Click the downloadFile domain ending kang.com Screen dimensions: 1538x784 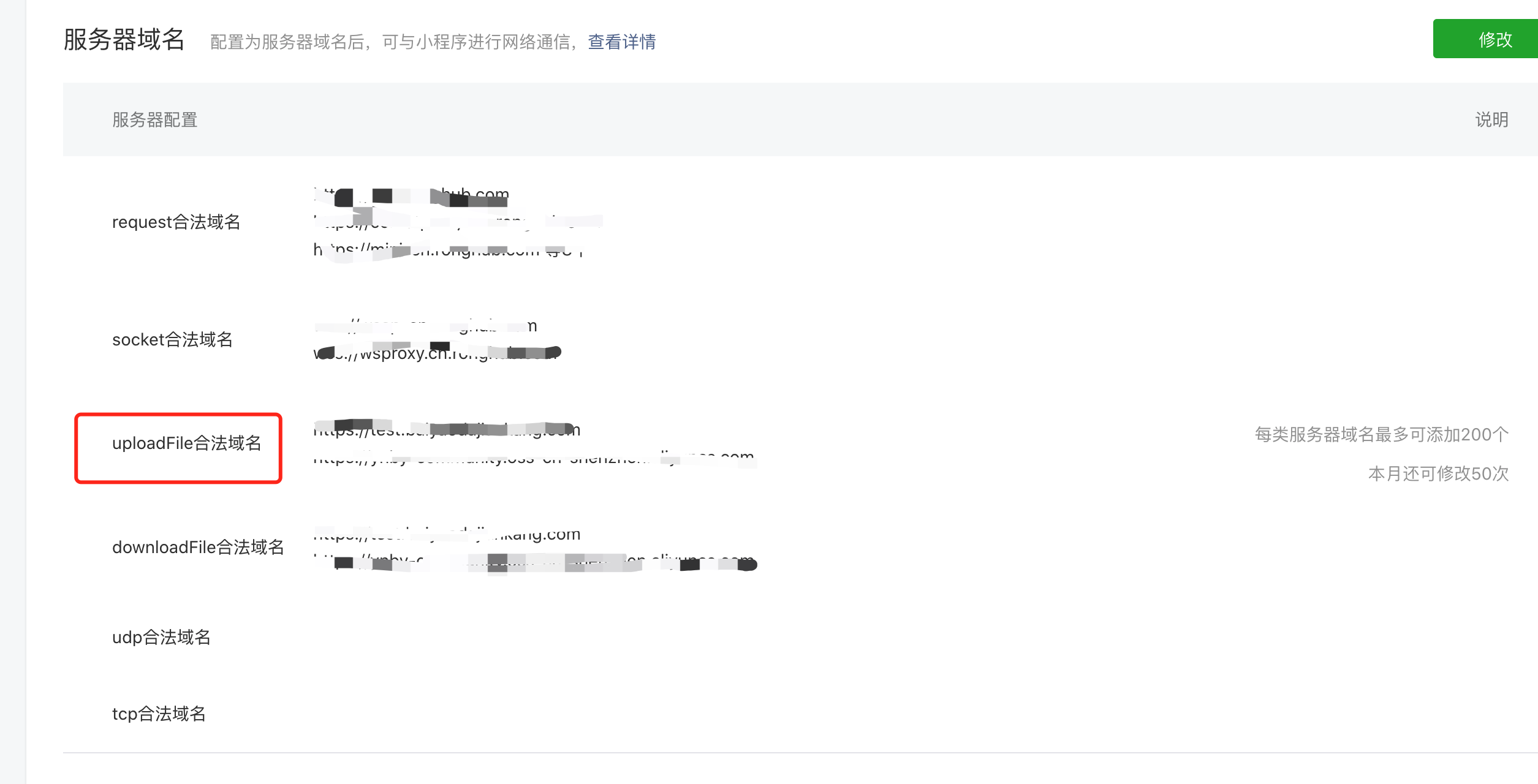click(447, 534)
